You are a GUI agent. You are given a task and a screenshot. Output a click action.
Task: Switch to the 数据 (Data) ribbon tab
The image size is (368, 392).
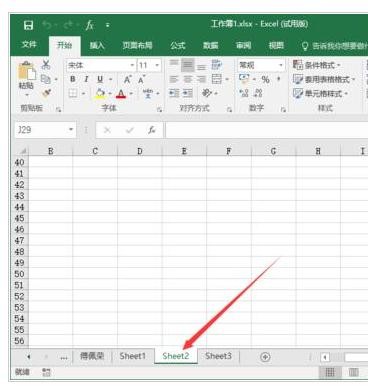pos(211,45)
